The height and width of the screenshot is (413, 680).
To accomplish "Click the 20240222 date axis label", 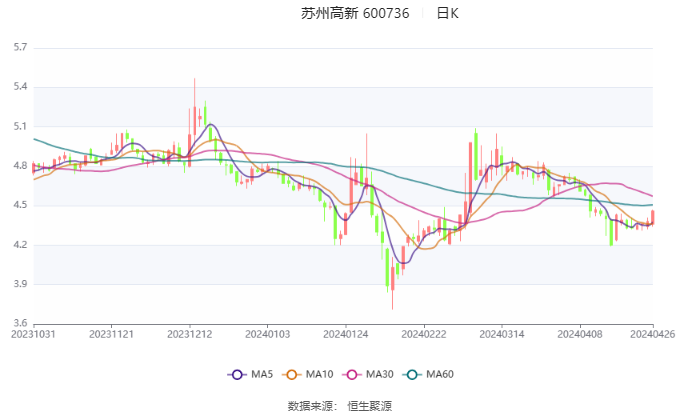I will click(424, 334).
